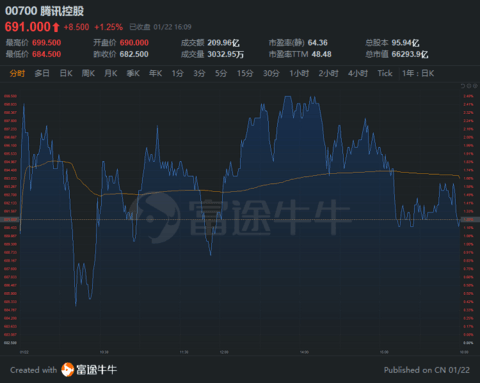
Task: Select the 分时 intraday tab
Action: pyautogui.click(x=17, y=73)
